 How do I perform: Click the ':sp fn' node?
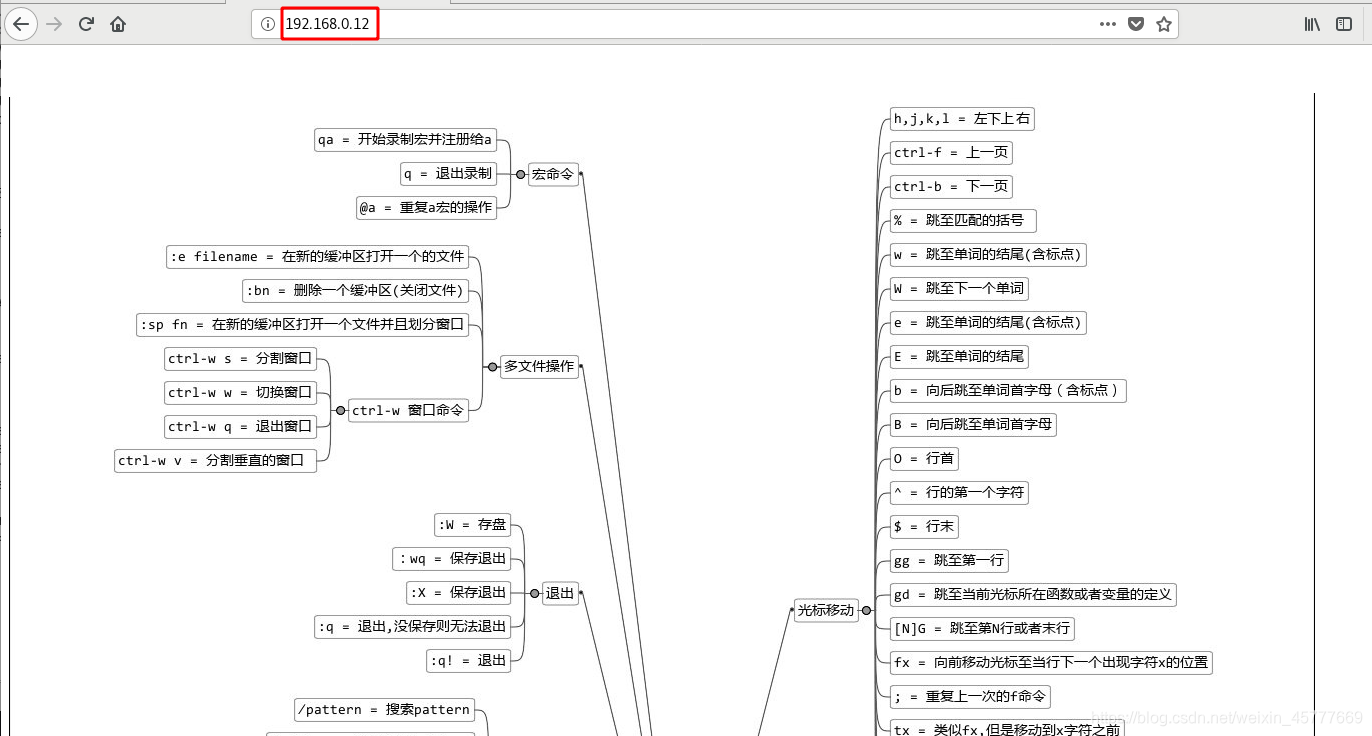click(x=303, y=325)
